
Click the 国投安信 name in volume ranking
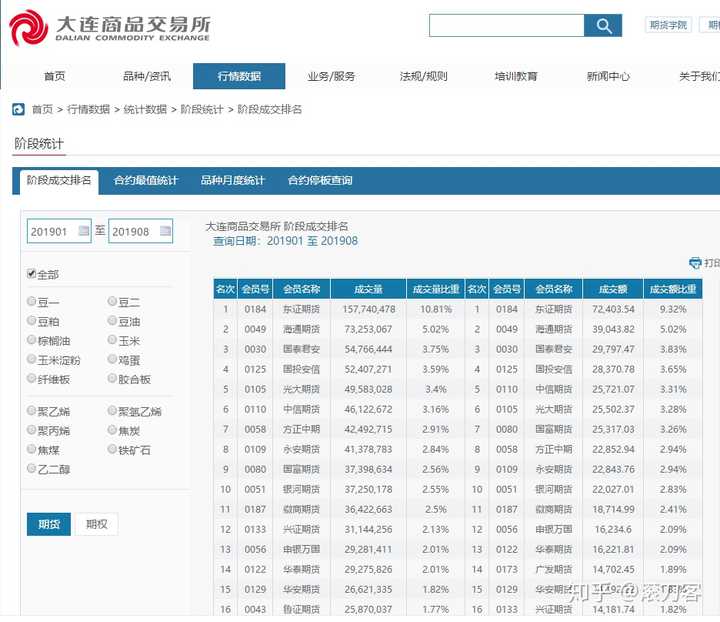[301, 369]
